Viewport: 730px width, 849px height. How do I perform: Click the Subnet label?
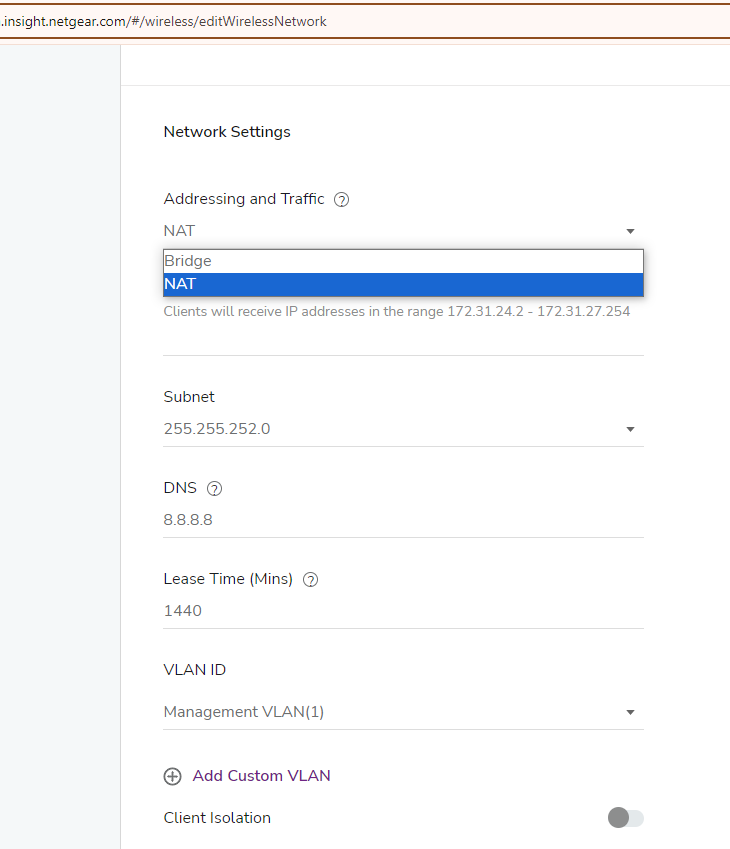189,397
